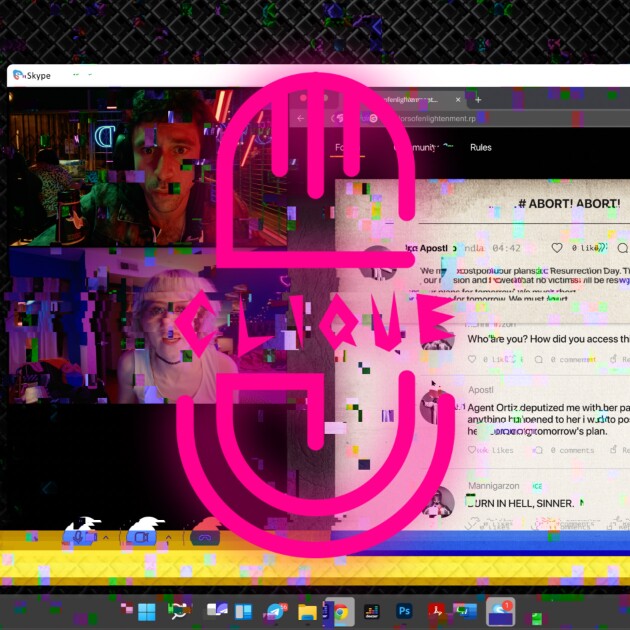
Task: Mute the Skype microphone button
Action: point(80,537)
